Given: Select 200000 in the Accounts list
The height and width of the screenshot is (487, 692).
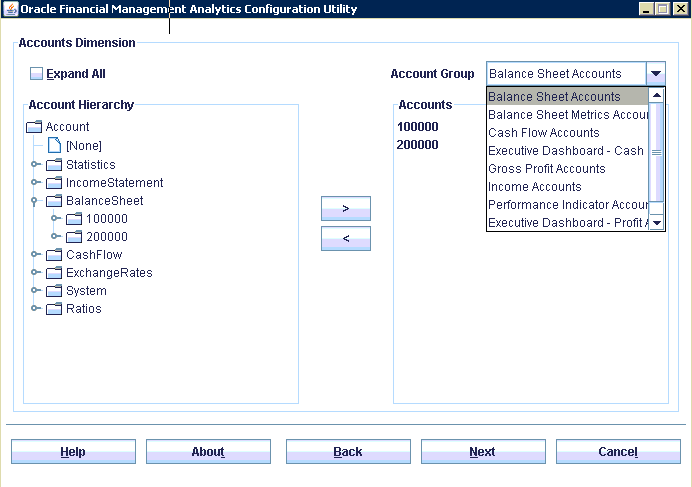Looking at the screenshot, I should (x=417, y=145).
